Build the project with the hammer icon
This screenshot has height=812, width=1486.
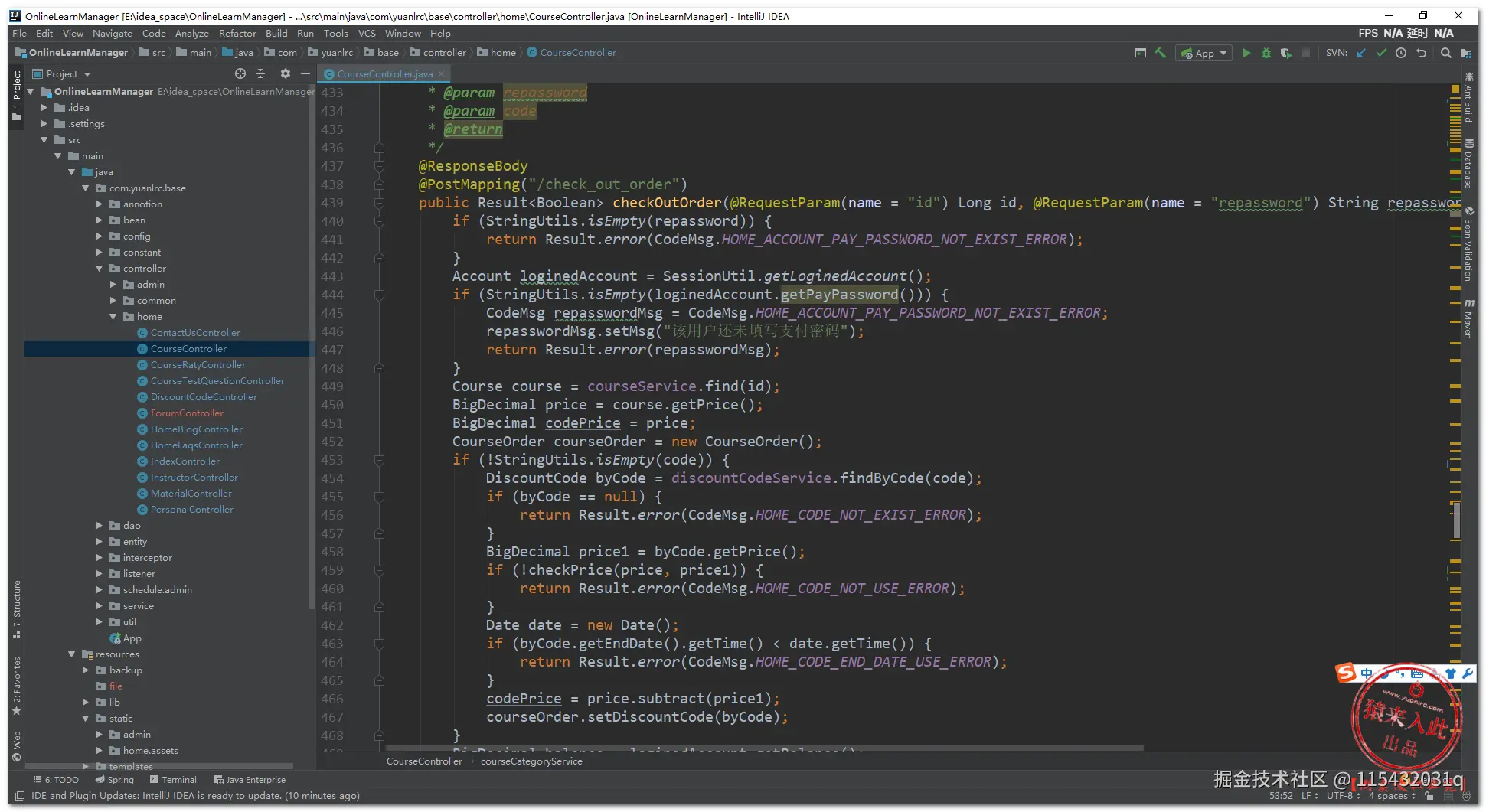(x=1161, y=53)
